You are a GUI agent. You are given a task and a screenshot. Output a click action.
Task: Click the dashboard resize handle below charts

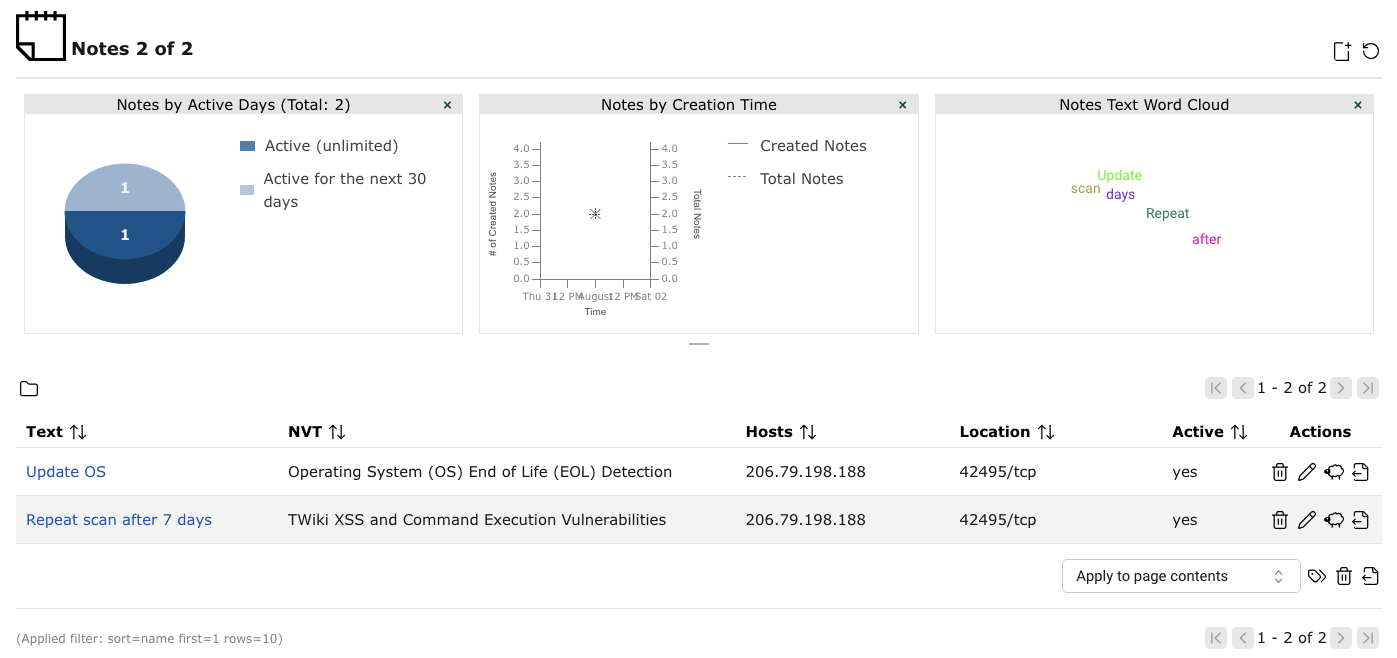699,344
